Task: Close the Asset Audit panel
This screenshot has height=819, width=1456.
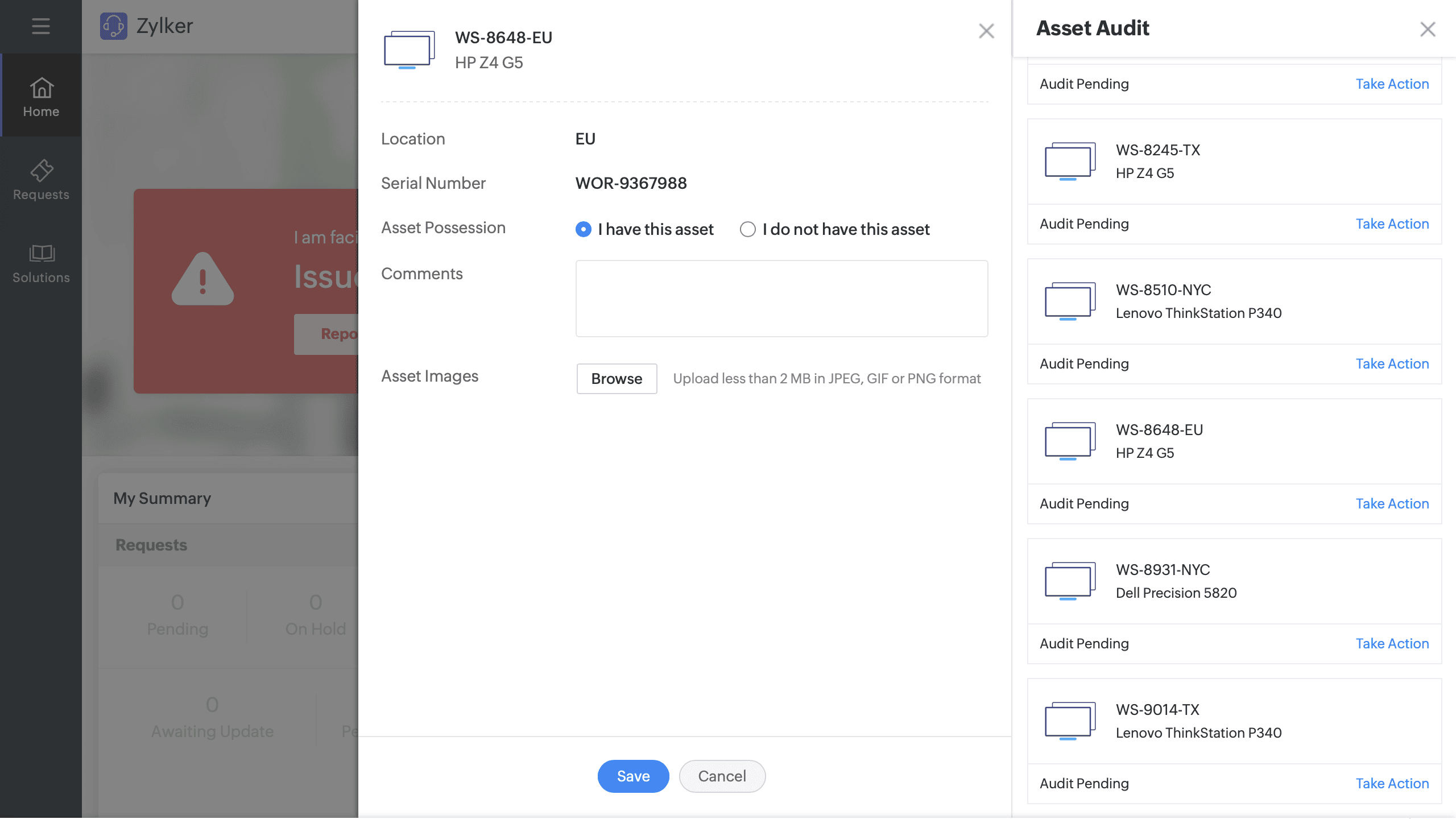Action: [1428, 29]
